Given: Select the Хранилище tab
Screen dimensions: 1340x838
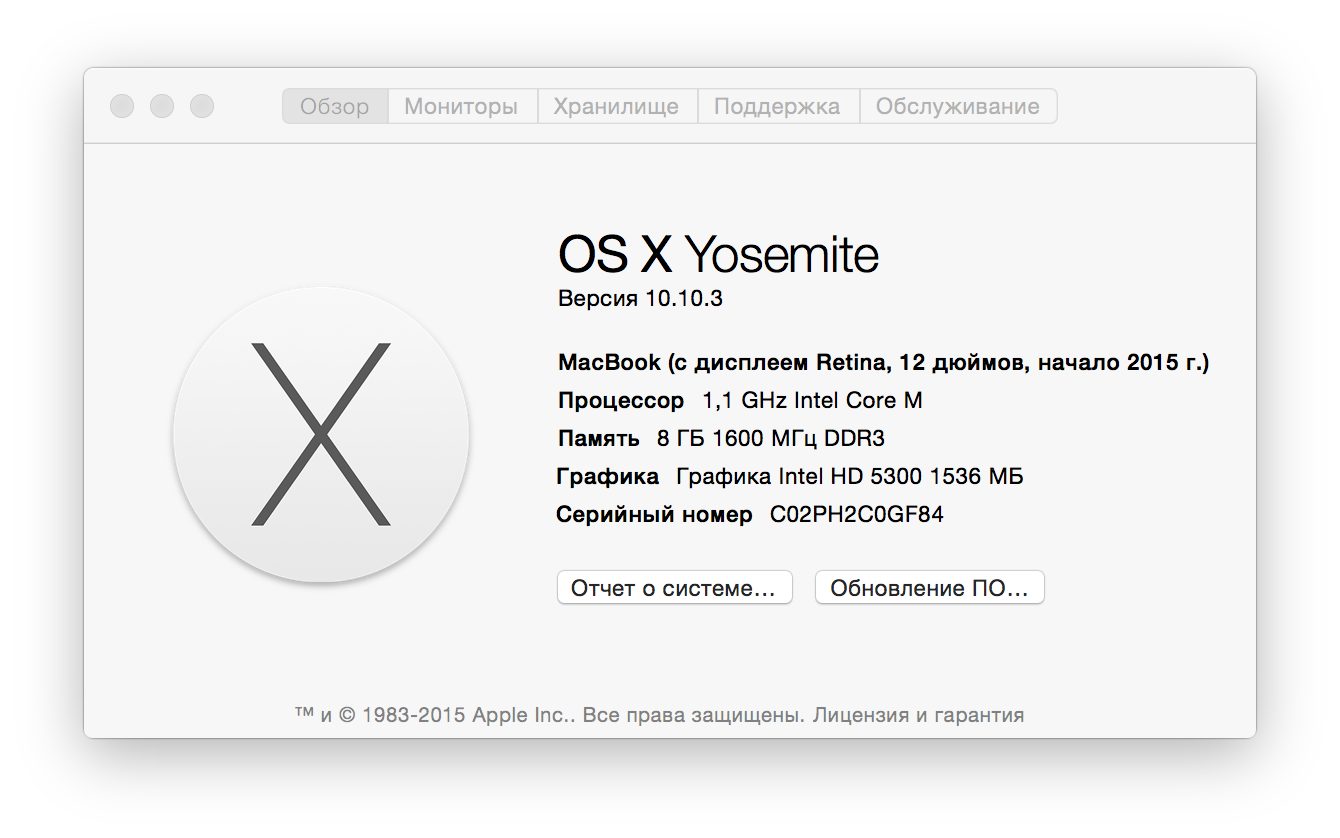Looking at the screenshot, I should (x=616, y=106).
